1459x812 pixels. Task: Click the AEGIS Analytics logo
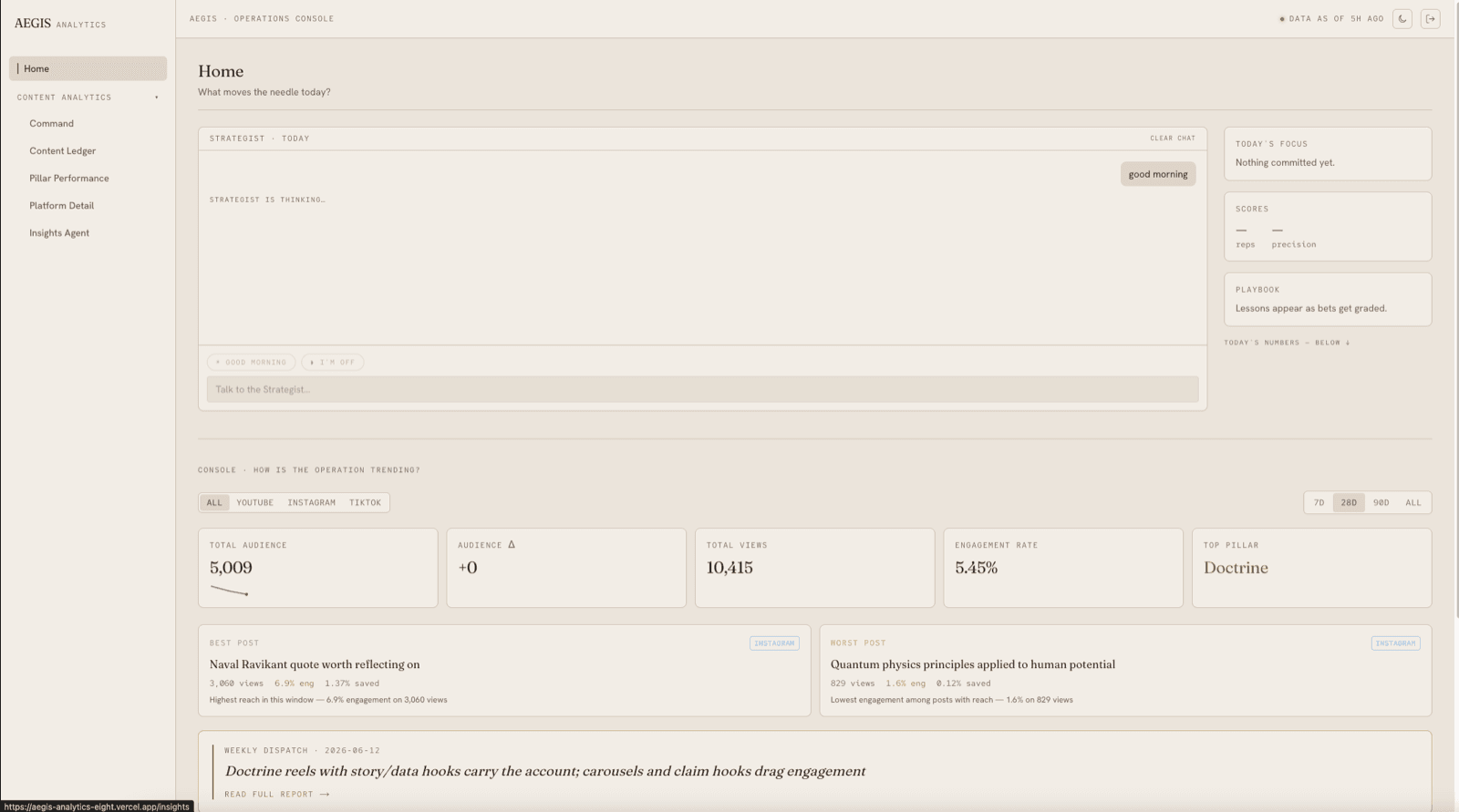(60, 24)
